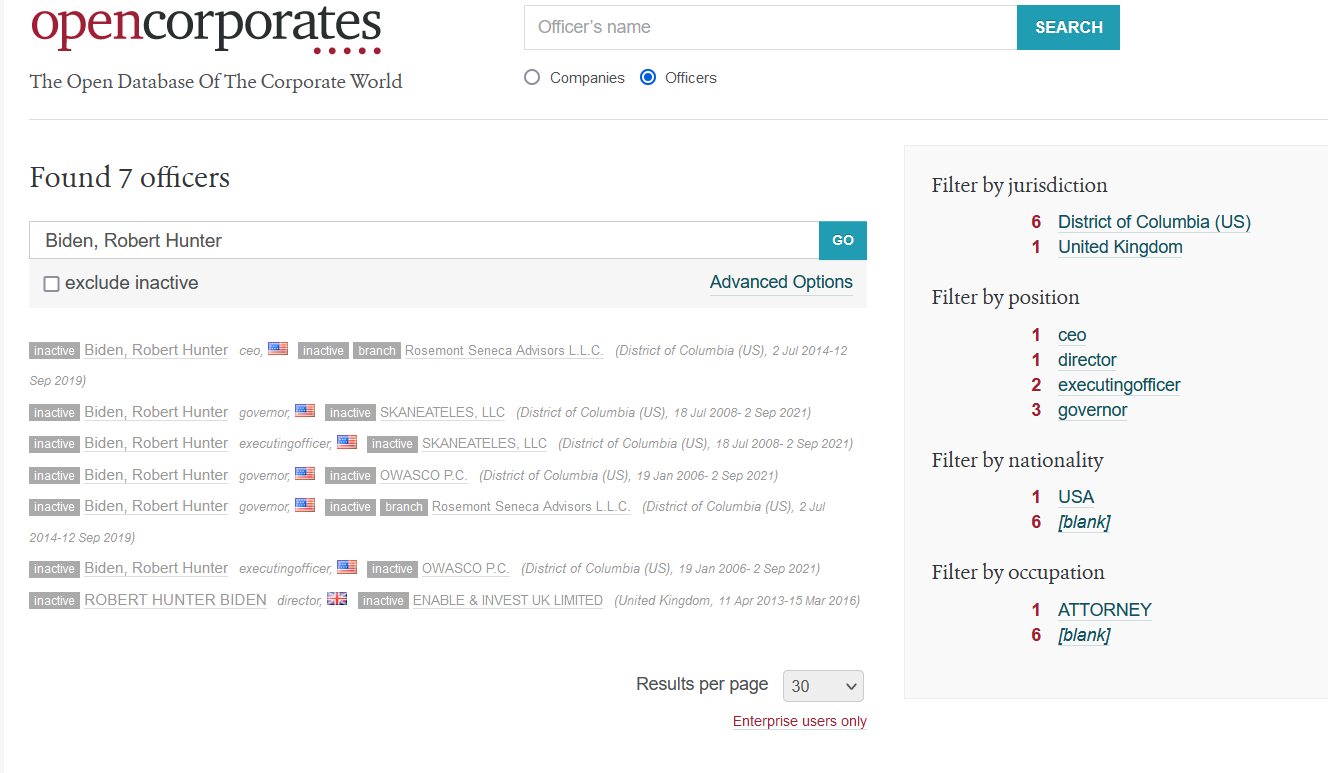Select the Companies radio button

pos(532,78)
